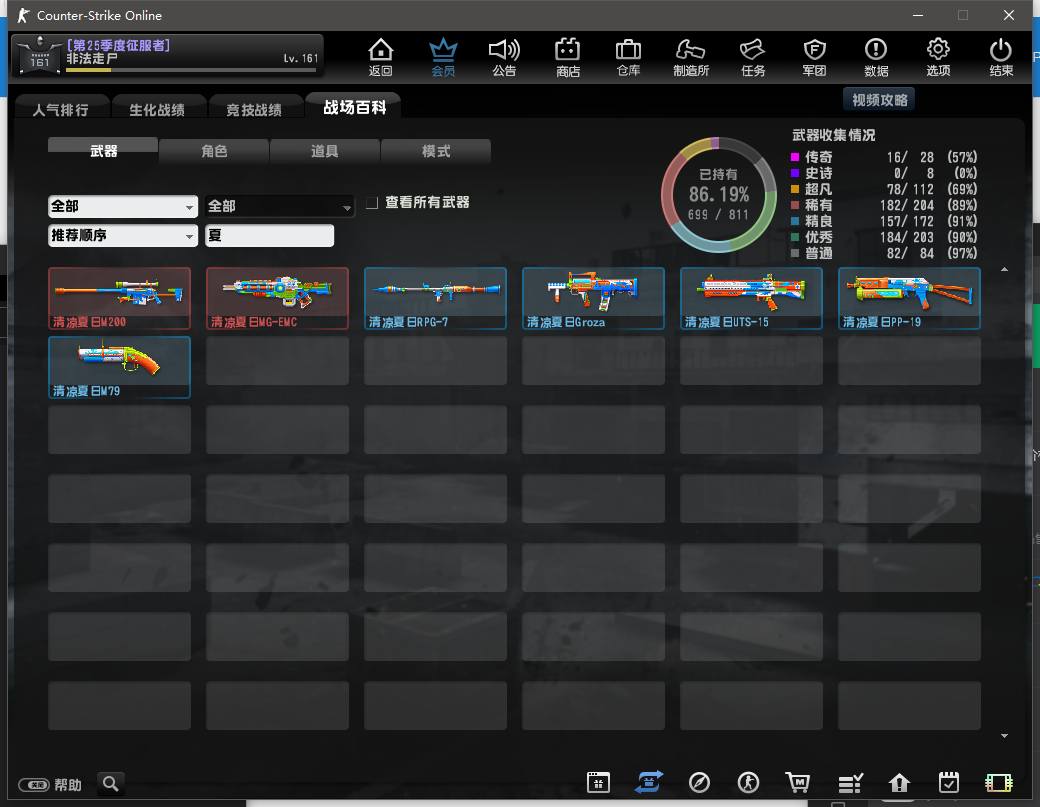The image size is (1040, 807).
Task: Click the 武器收集情况 heading
Action: [834, 135]
